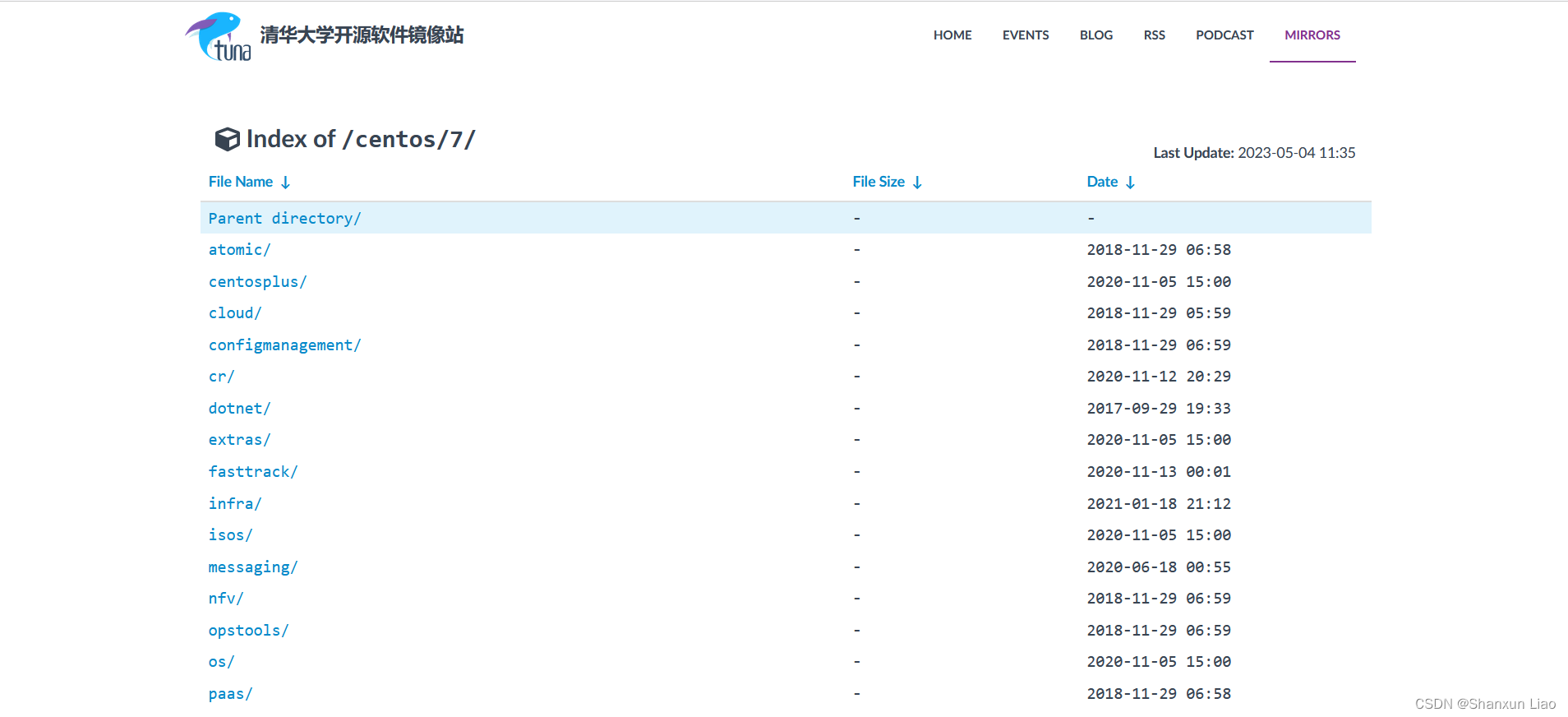
Task: Open the BLOG section
Action: (1095, 35)
